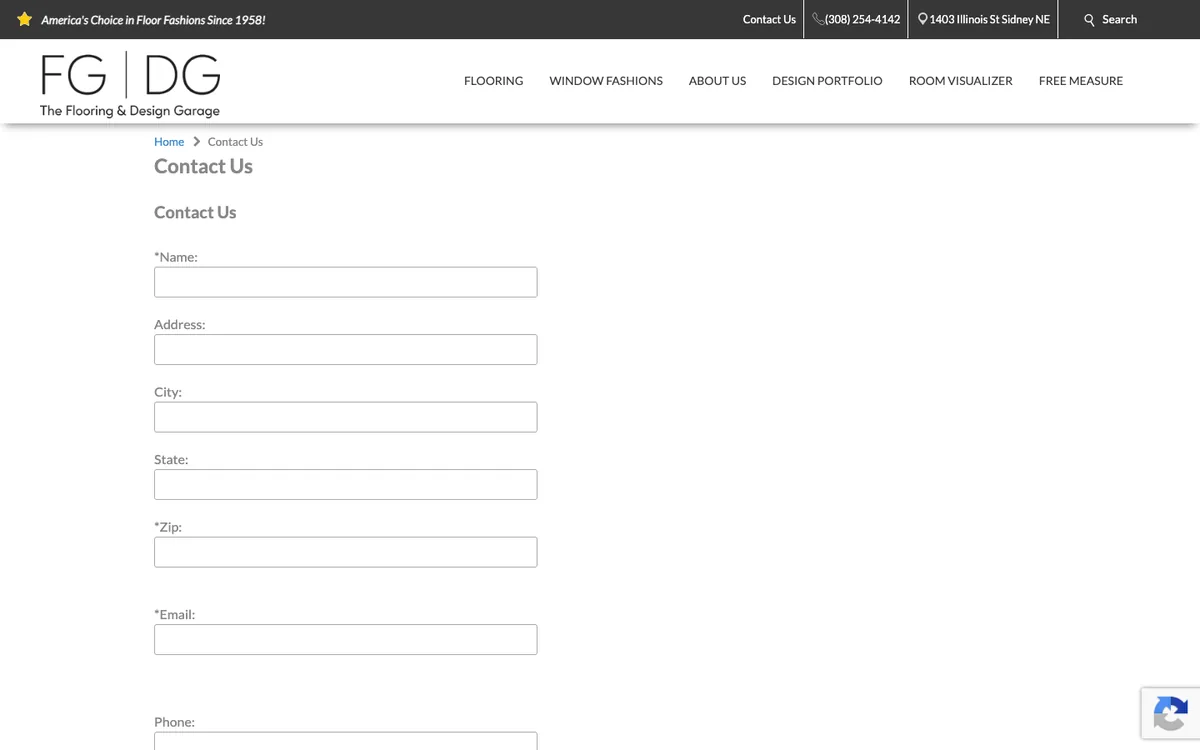Open 1403 Illinois St Sidney NE address link
Viewport: 1200px width, 750px height.
coord(989,19)
